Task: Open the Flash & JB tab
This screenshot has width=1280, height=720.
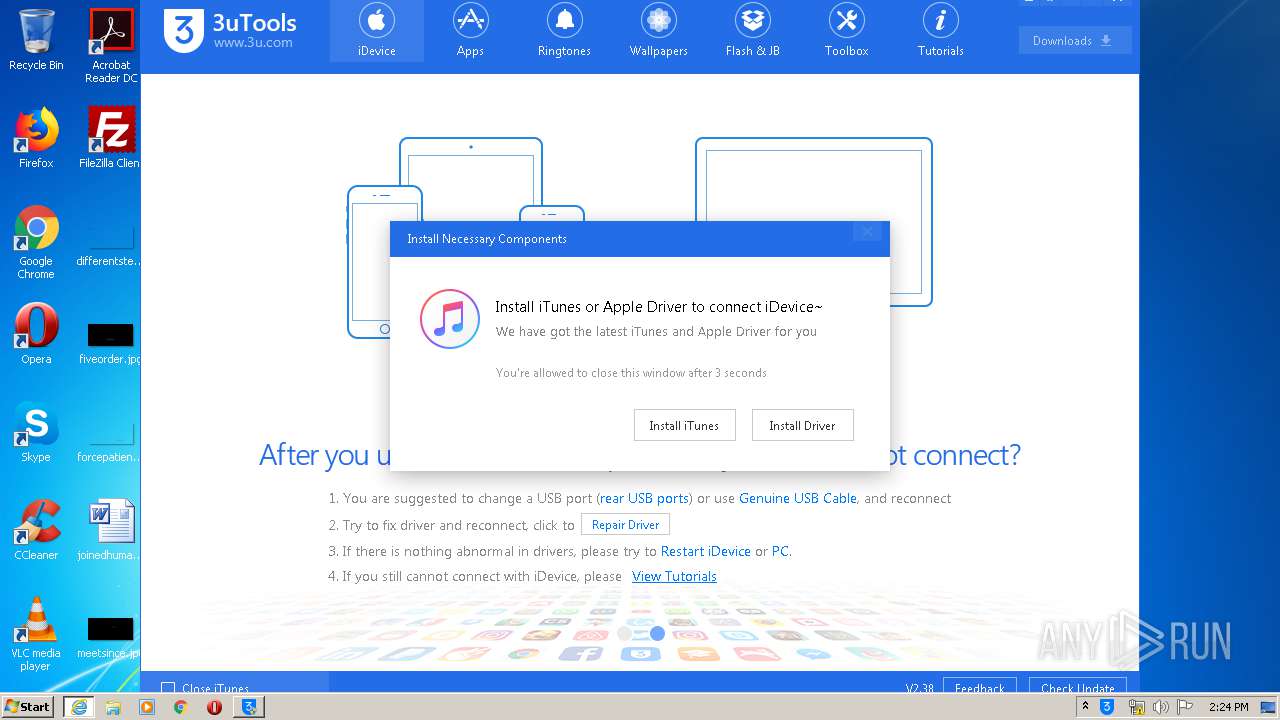Action: [752, 31]
